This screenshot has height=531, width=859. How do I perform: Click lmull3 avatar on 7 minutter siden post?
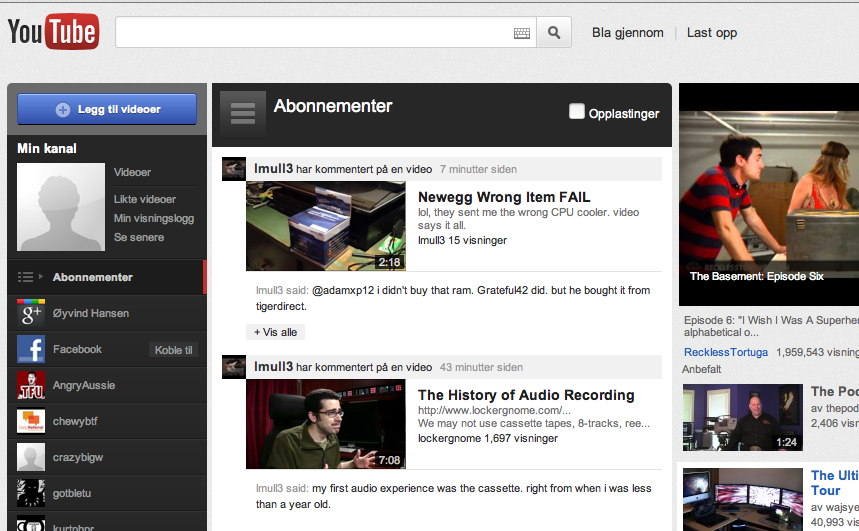[234, 169]
